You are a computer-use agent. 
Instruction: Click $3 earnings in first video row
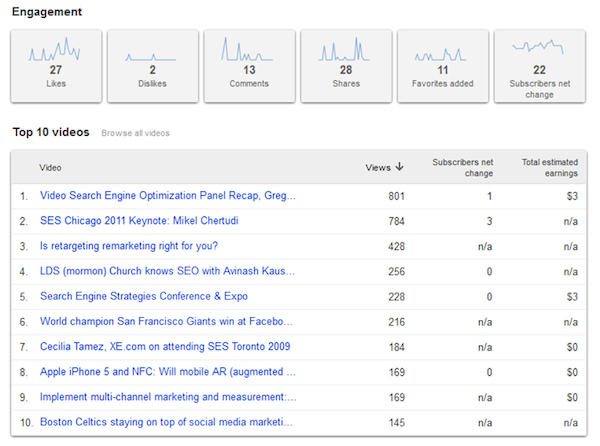[572, 196]
